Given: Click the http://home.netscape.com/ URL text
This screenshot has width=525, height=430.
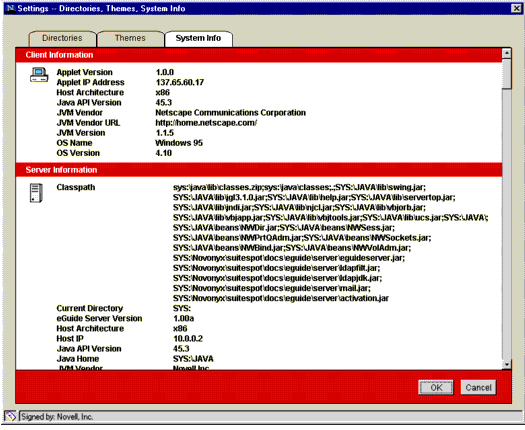Looking at the screenshot, I should click(x=206, y=123).
